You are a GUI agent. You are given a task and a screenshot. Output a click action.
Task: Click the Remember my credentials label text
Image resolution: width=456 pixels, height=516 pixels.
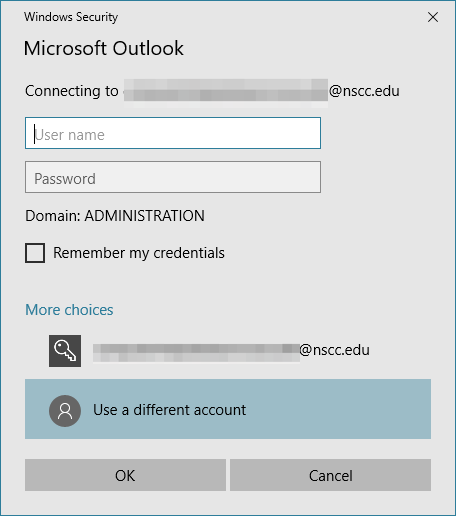pos(139,253)
